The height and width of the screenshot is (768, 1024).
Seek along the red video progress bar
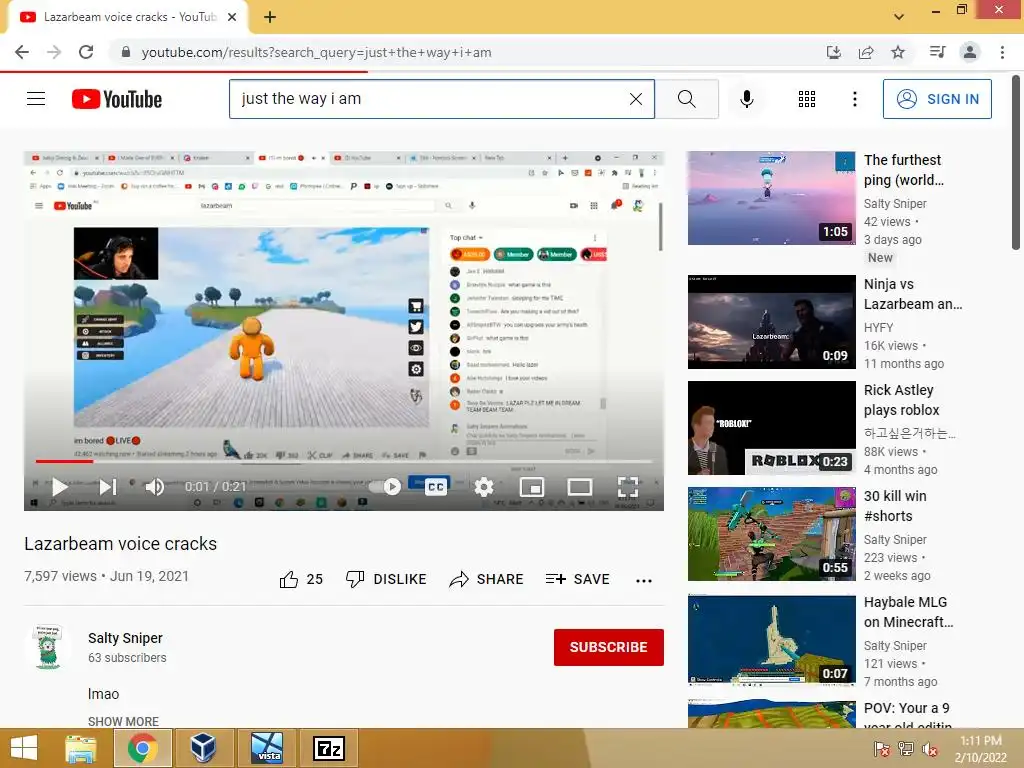[344, 461]
